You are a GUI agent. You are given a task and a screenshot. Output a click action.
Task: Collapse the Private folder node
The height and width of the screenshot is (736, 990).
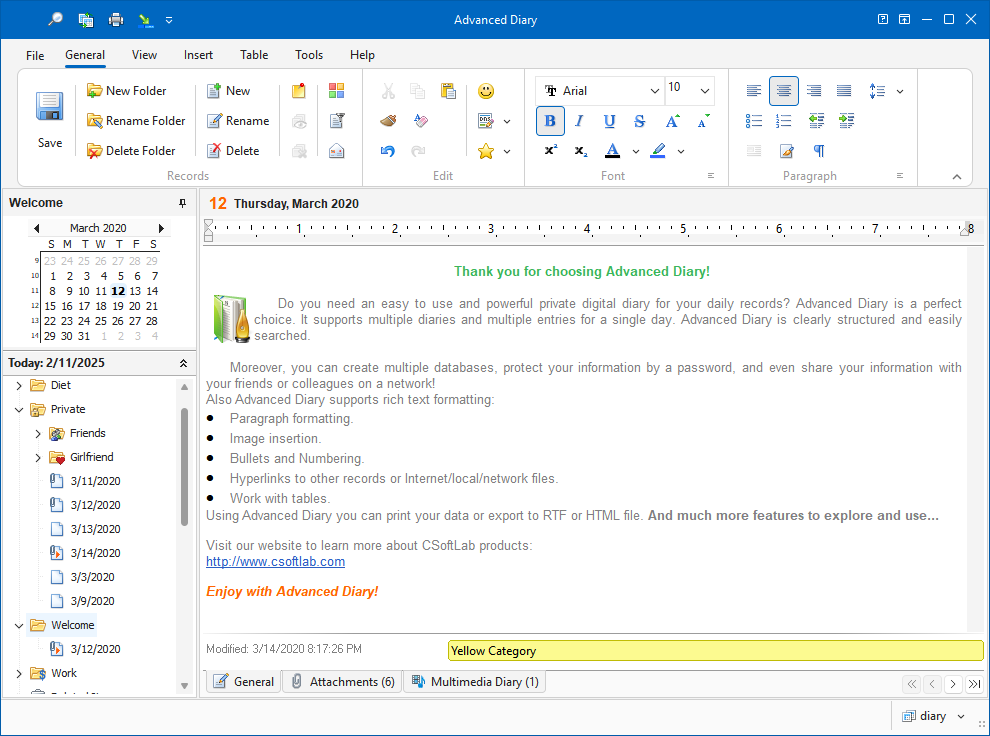pos(19,409)
